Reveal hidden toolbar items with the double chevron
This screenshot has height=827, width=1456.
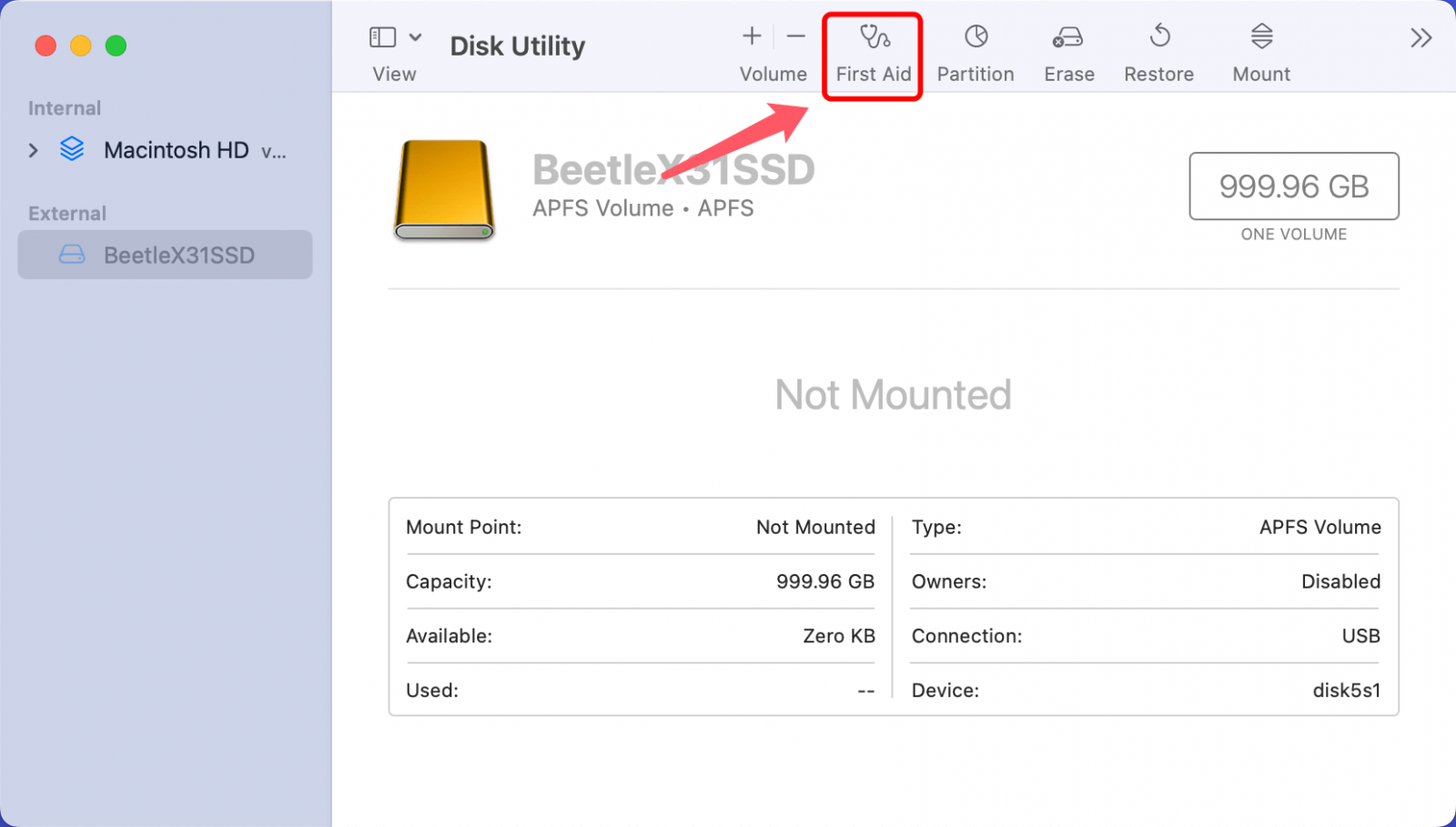coord(1421,36)
